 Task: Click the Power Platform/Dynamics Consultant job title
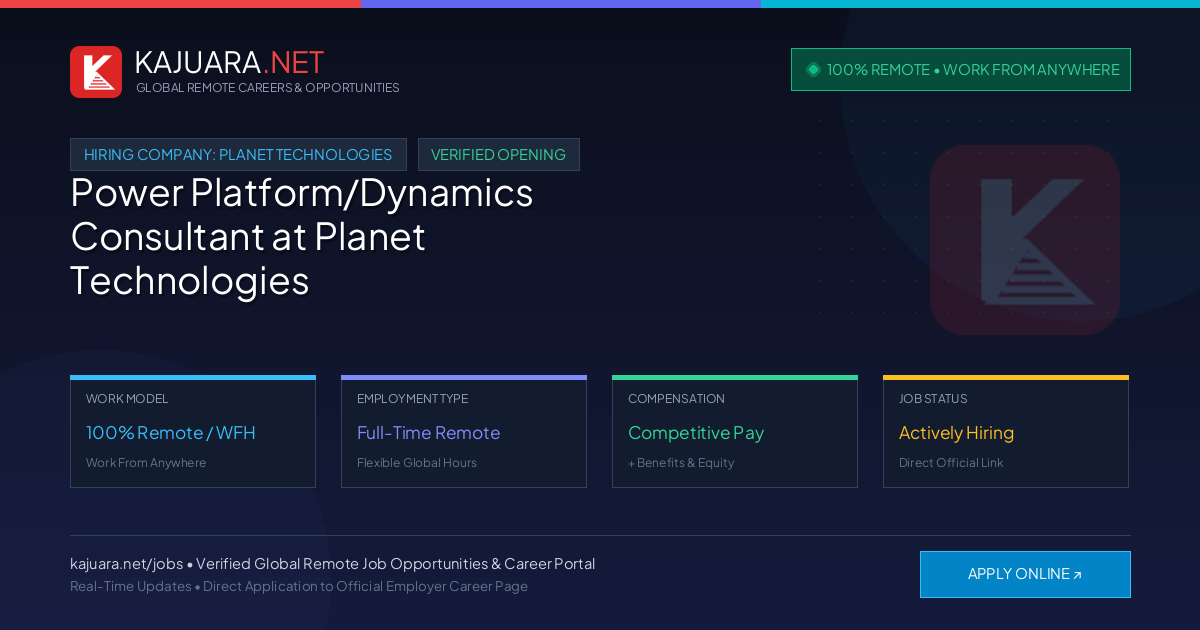pyautogui.click(x=302, y=236)
